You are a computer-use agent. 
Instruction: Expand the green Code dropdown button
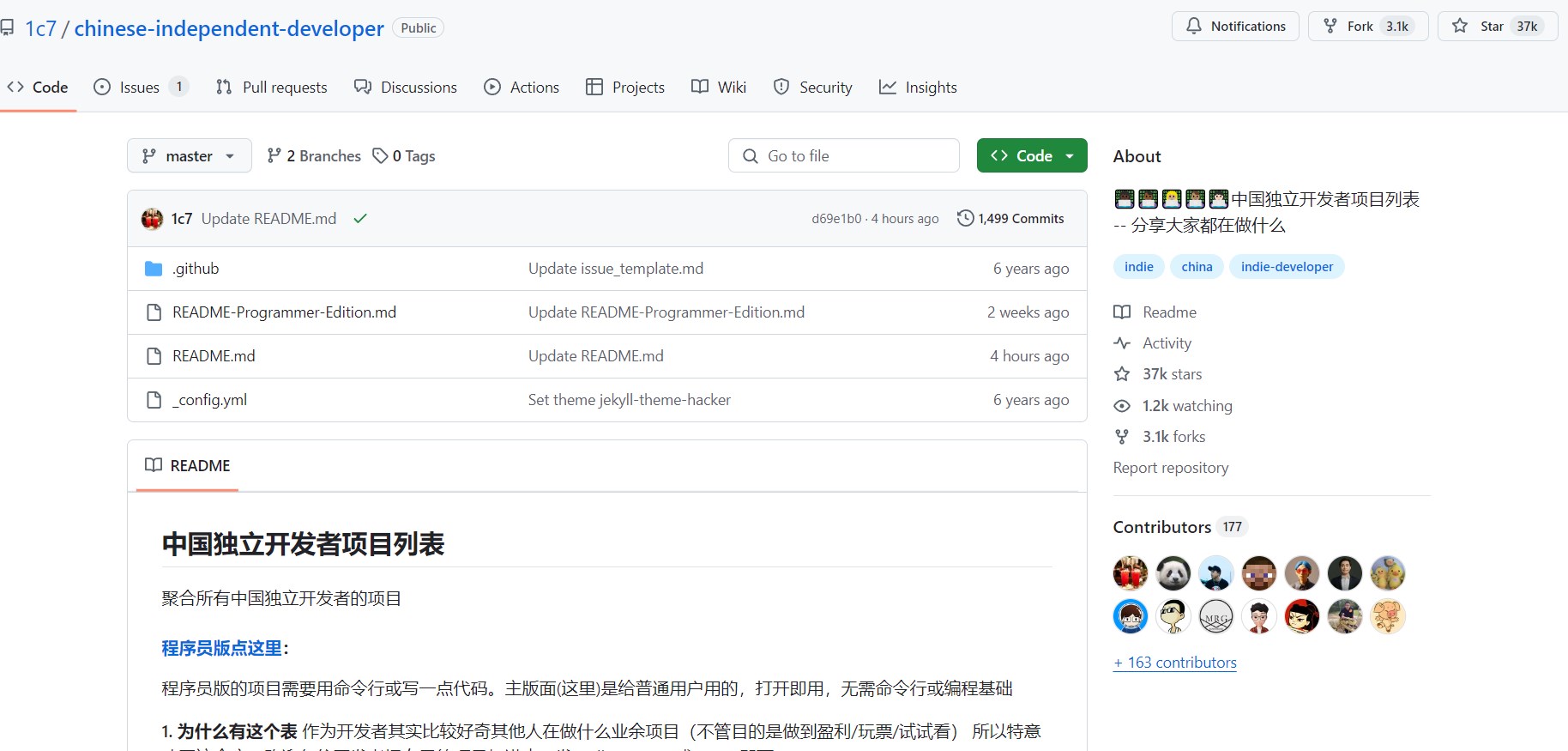click(1032, 155)
